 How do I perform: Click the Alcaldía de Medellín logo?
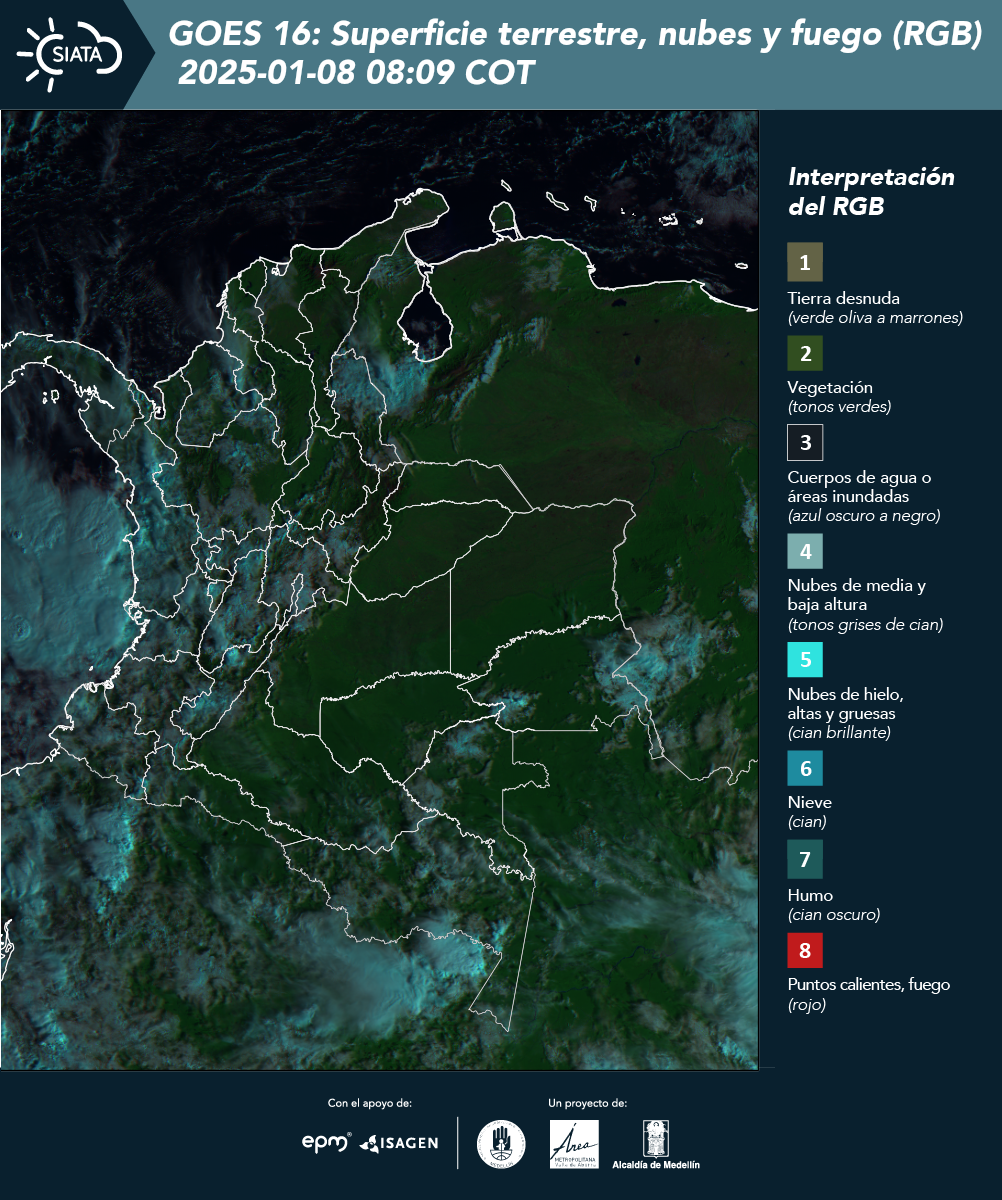pyautogui.click(x=656, y=1144)
